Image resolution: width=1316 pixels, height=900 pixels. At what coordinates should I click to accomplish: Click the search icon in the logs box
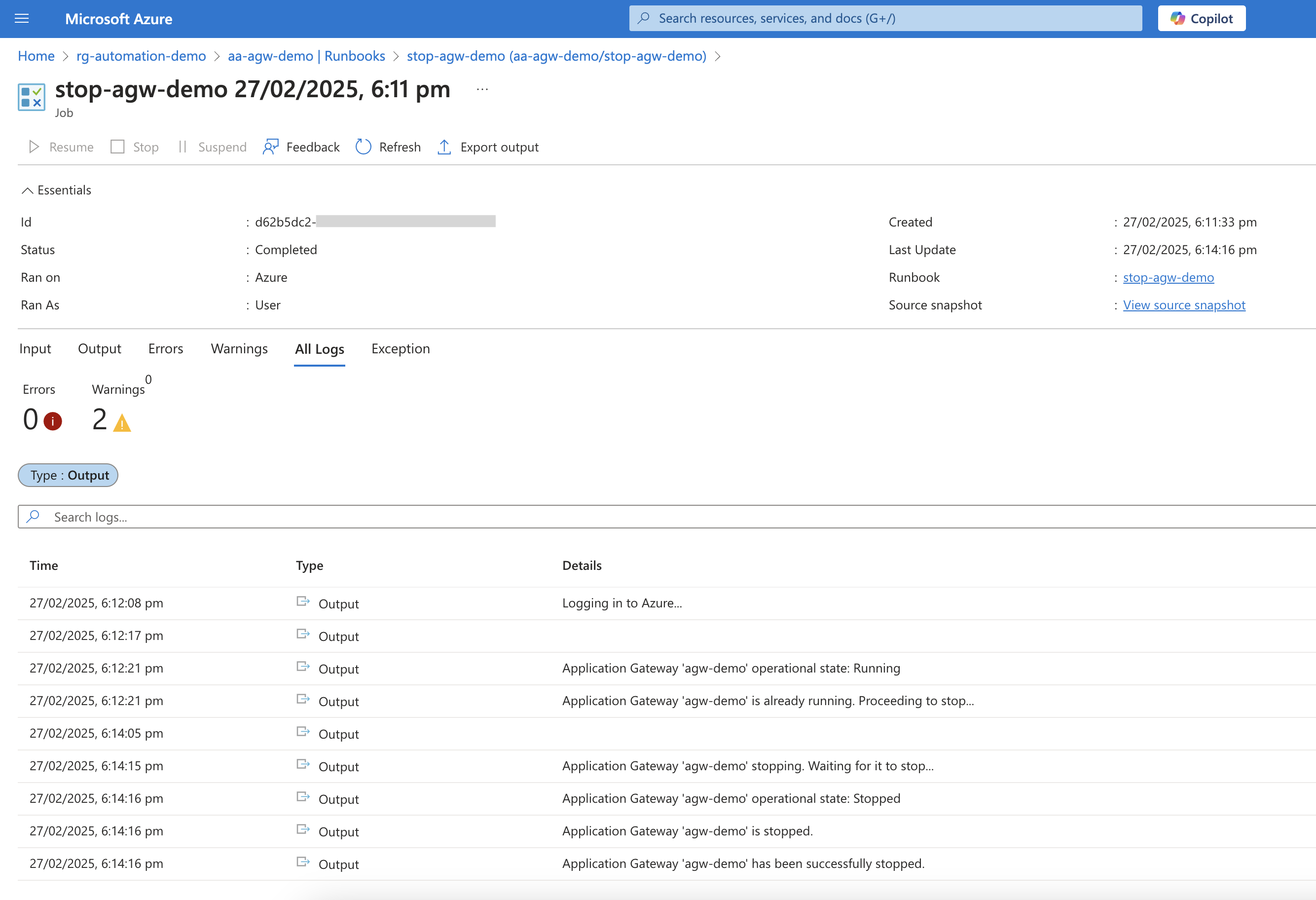tap(33, 517)
